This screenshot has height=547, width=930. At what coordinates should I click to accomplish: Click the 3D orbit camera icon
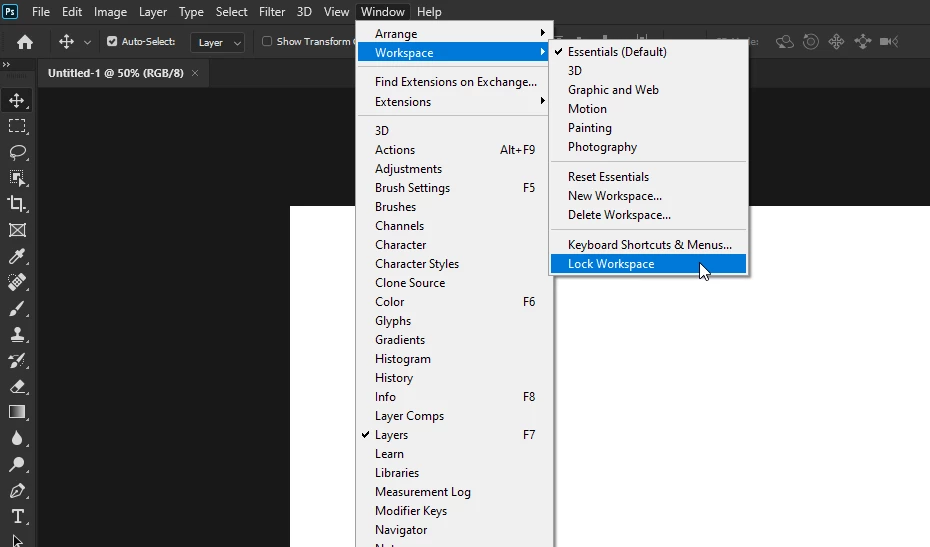pos(785,42)
